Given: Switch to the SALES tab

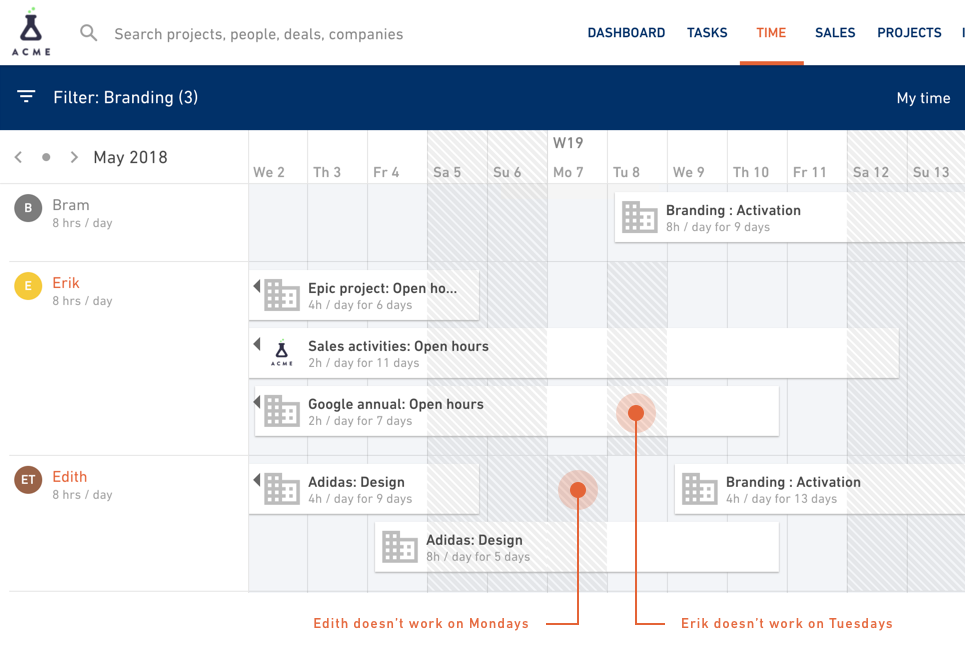Looking at the screenshot, I should pos(835,33).
